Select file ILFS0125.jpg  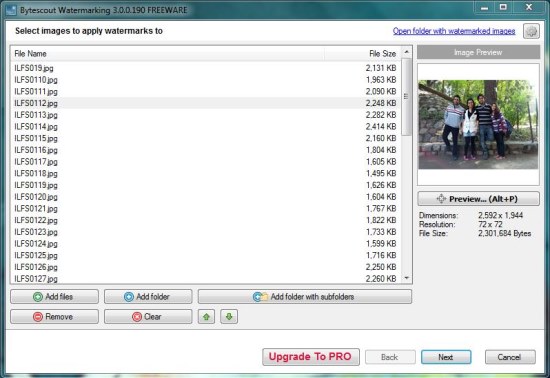pyautogui.click(x=206, y=255)
